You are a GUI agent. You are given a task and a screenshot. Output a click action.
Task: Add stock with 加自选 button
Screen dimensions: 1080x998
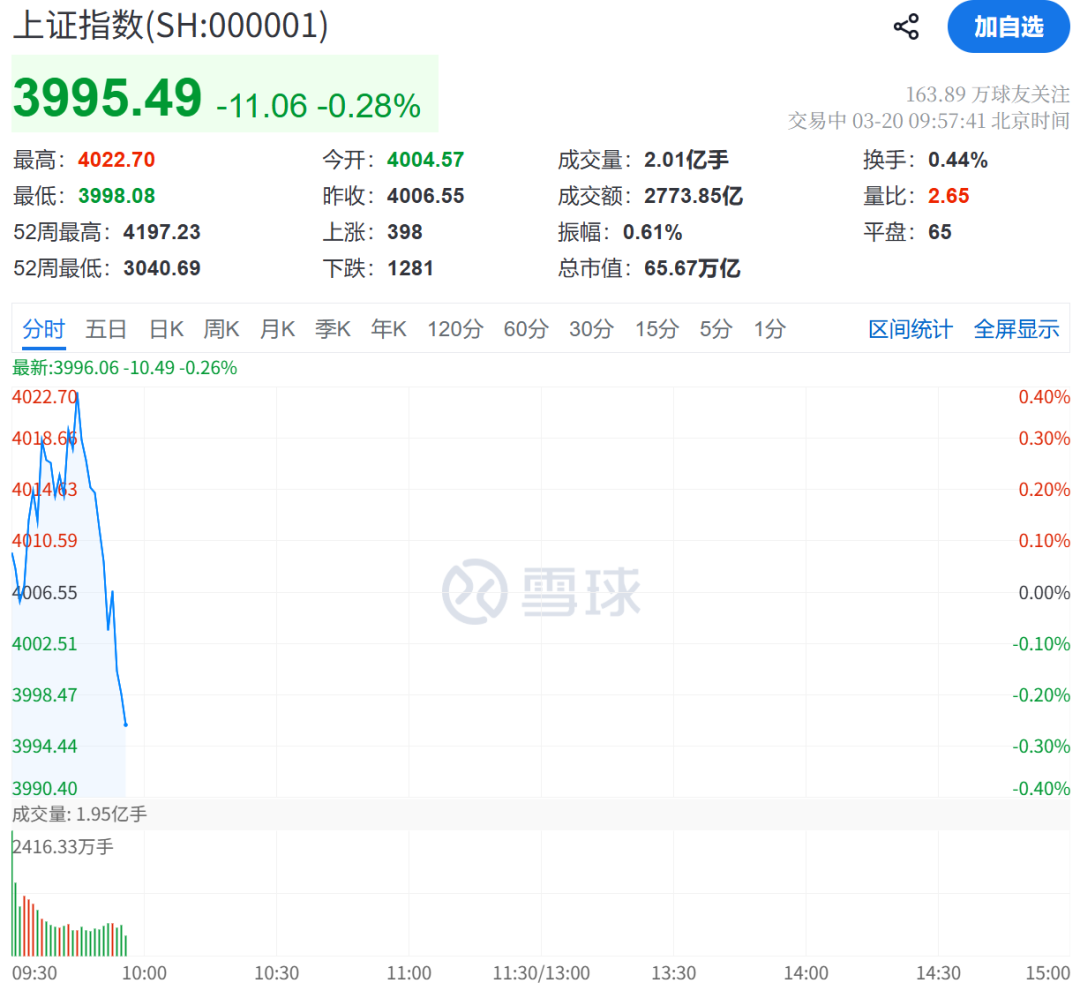click(1008, 27)
